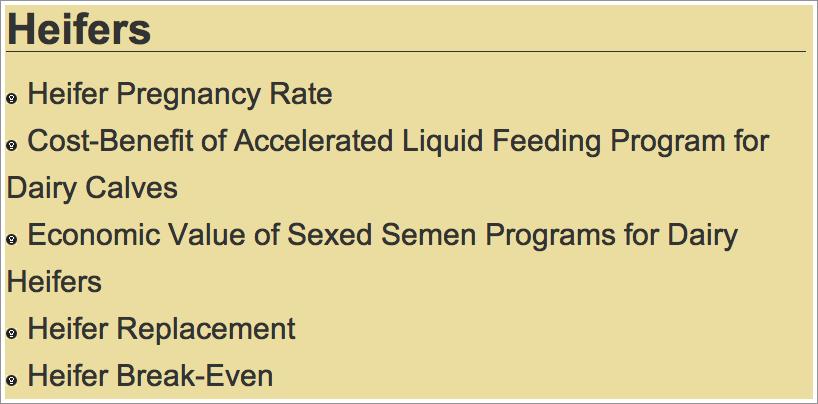This screenshot has height=404, width=818.
Task: Click the horizontal rule under the Heifers heading
Action: coord(406,52)
